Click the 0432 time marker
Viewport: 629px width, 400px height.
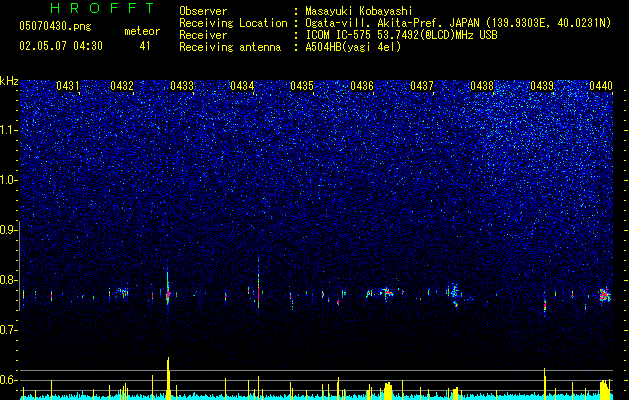(122, 86)
